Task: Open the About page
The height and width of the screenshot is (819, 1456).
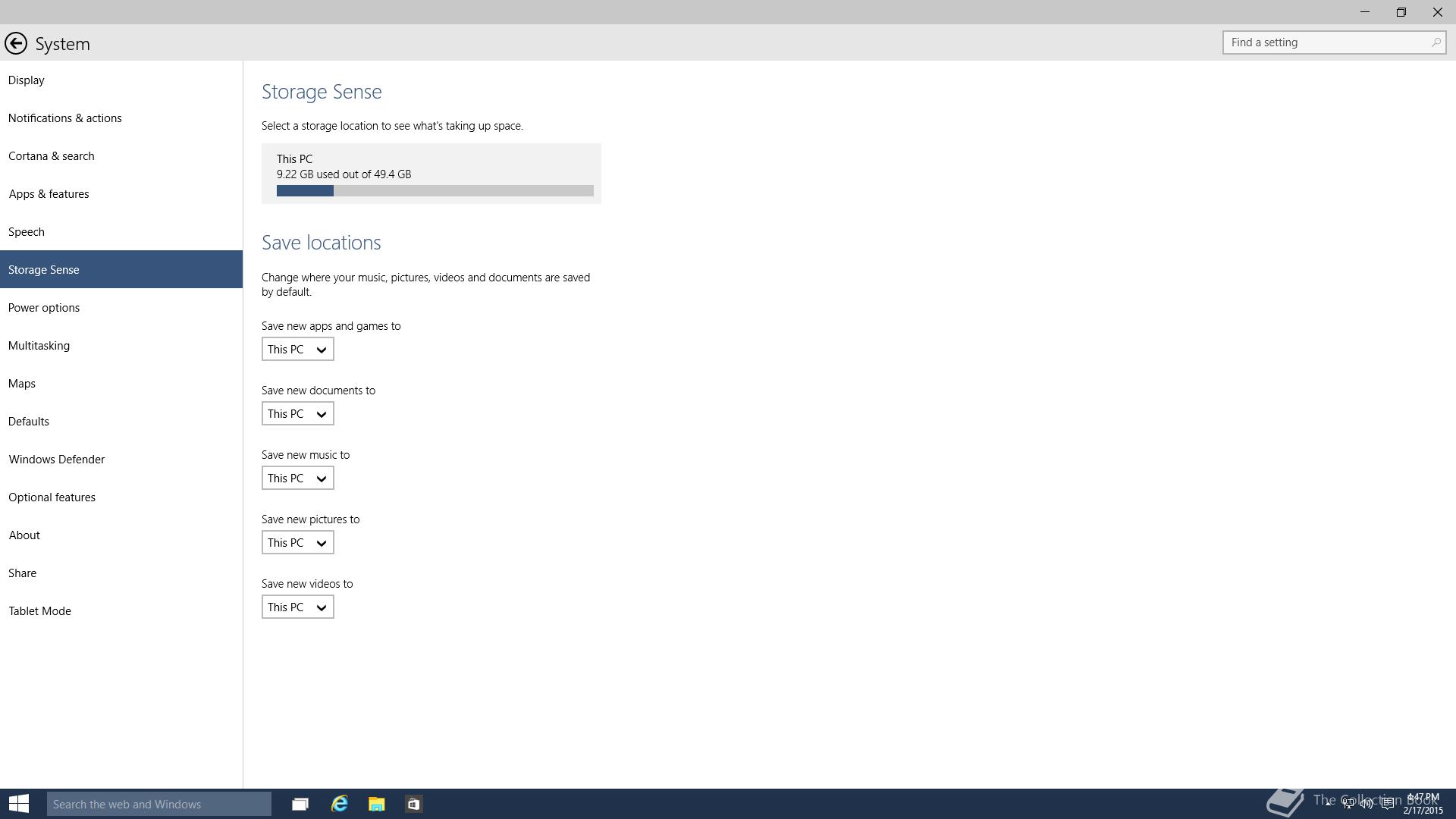Action: pos(121,535)
